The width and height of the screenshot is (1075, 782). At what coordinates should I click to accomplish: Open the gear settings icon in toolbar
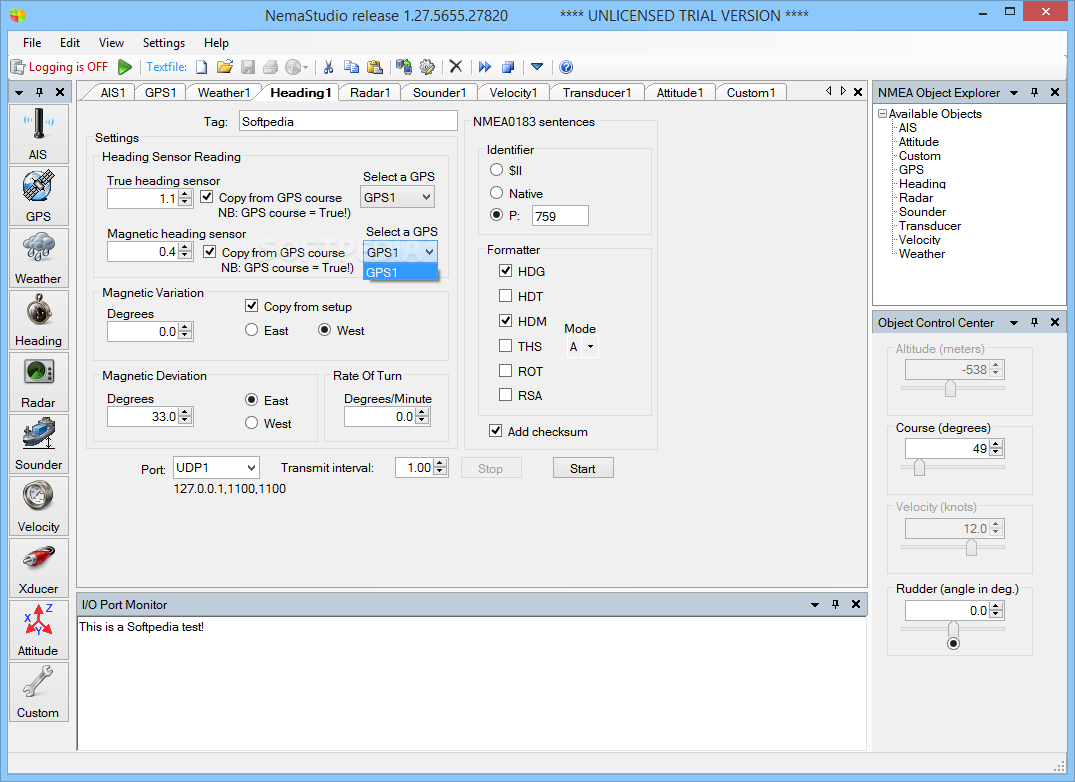pyautogui.click(x=427, y=66)
